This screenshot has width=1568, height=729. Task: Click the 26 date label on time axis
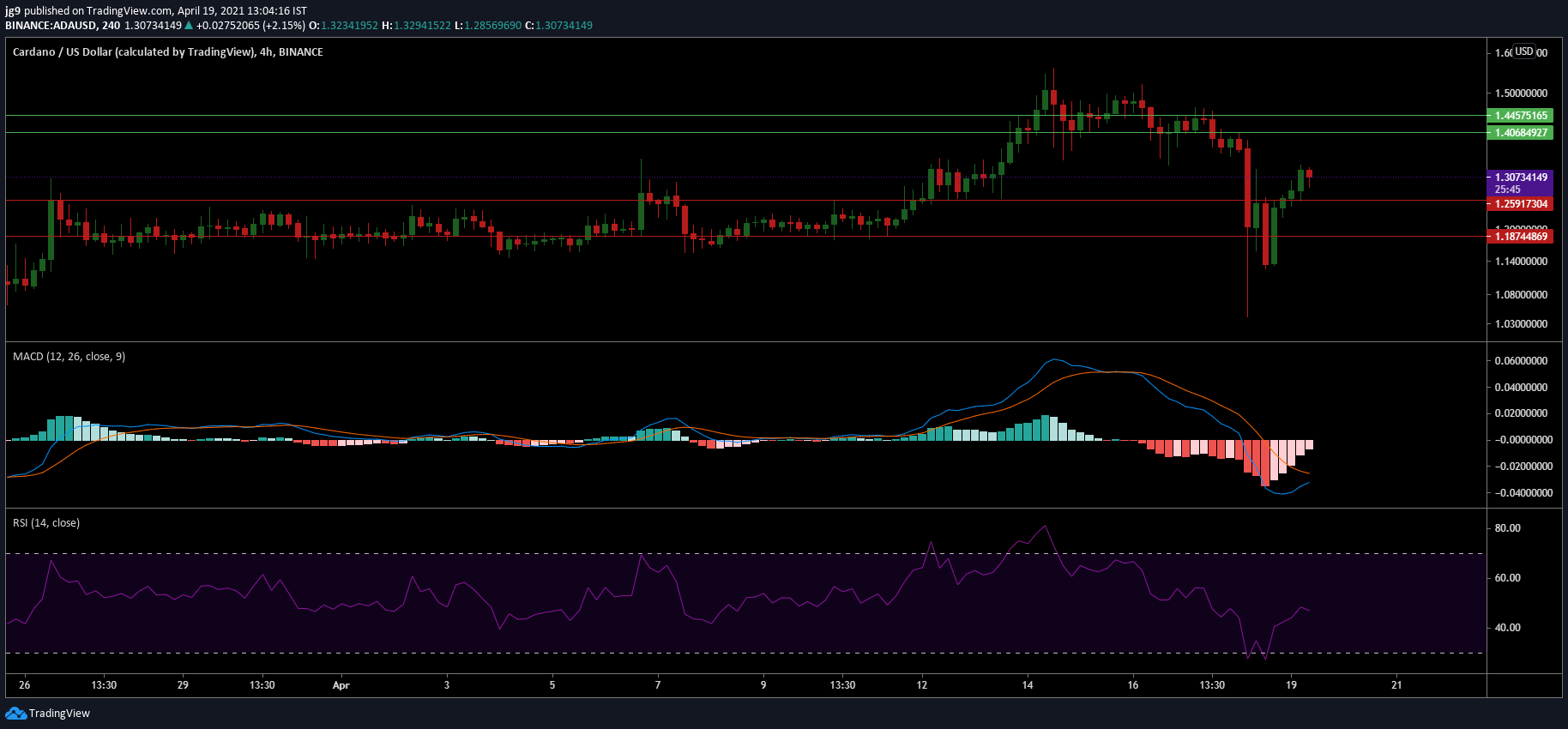[x=25, y=685]
